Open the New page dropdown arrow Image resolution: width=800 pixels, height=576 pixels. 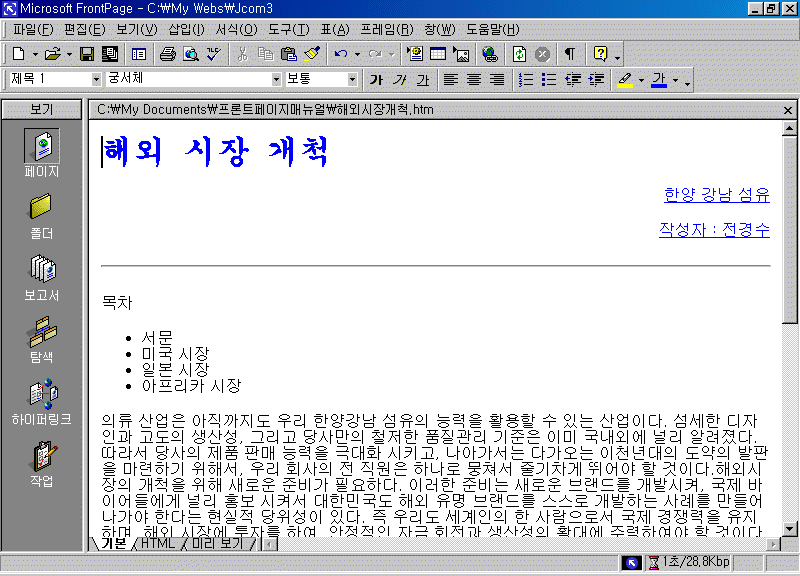(x=35, y=54)
